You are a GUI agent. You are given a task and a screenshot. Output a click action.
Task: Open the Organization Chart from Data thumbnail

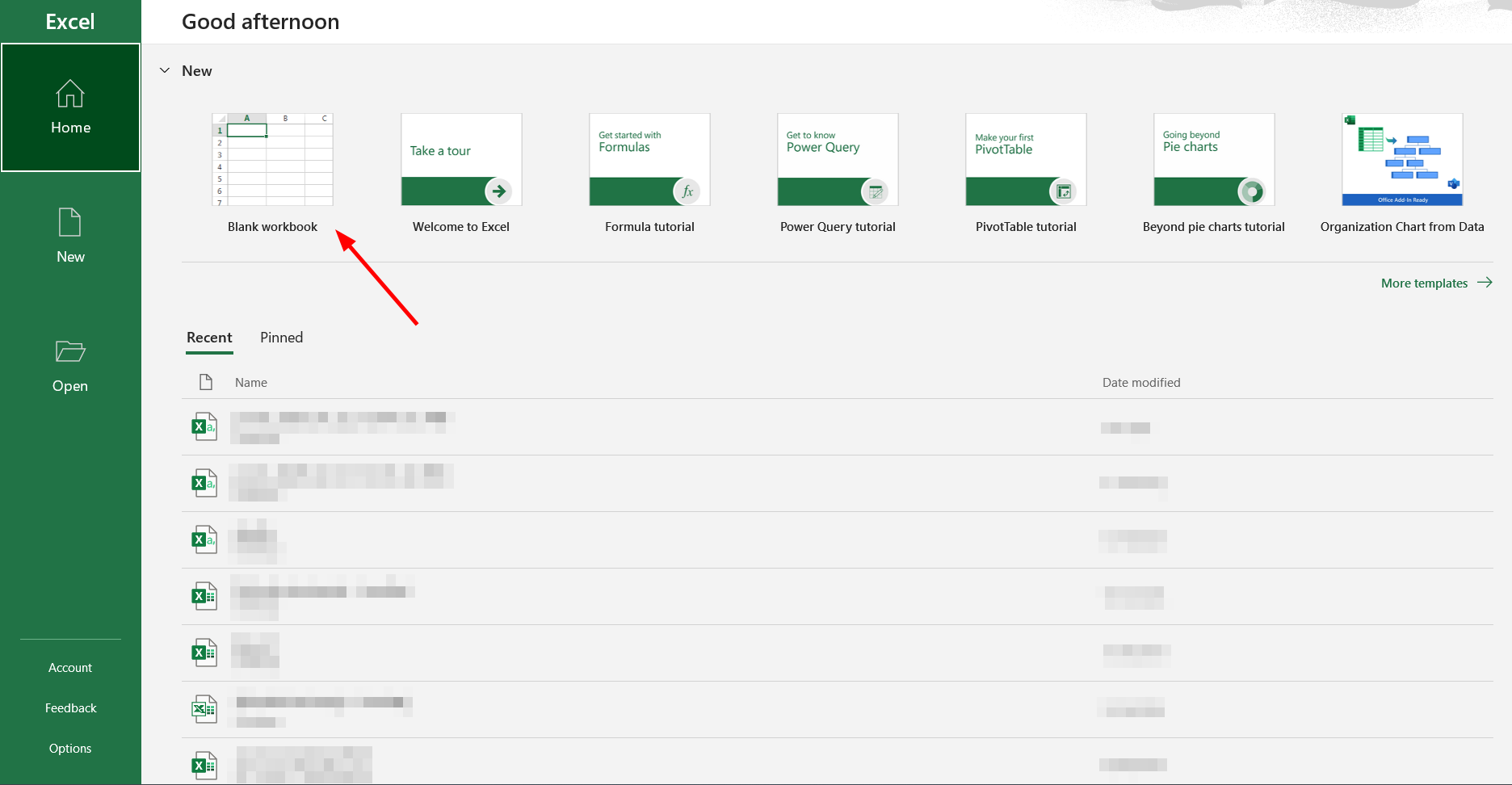pyautogui.click(x=1402, y=159)
